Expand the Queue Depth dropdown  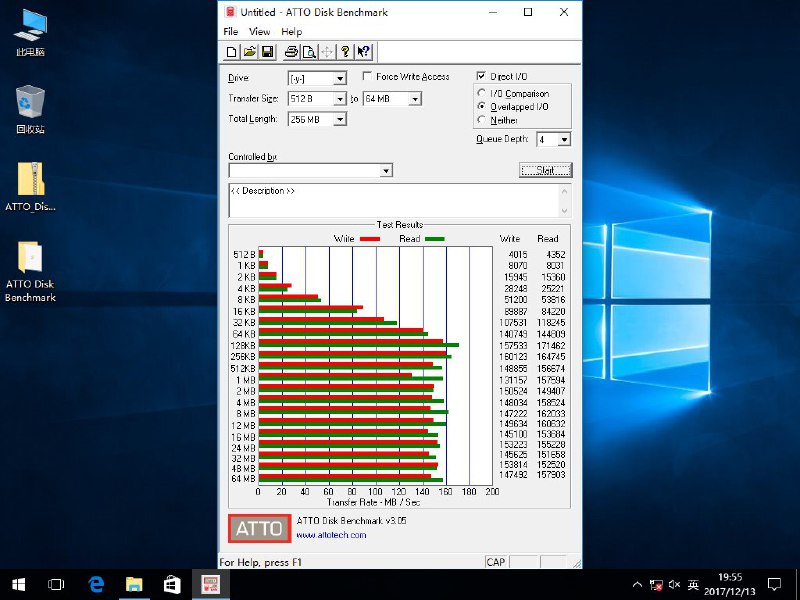click(x=564, y=139)
